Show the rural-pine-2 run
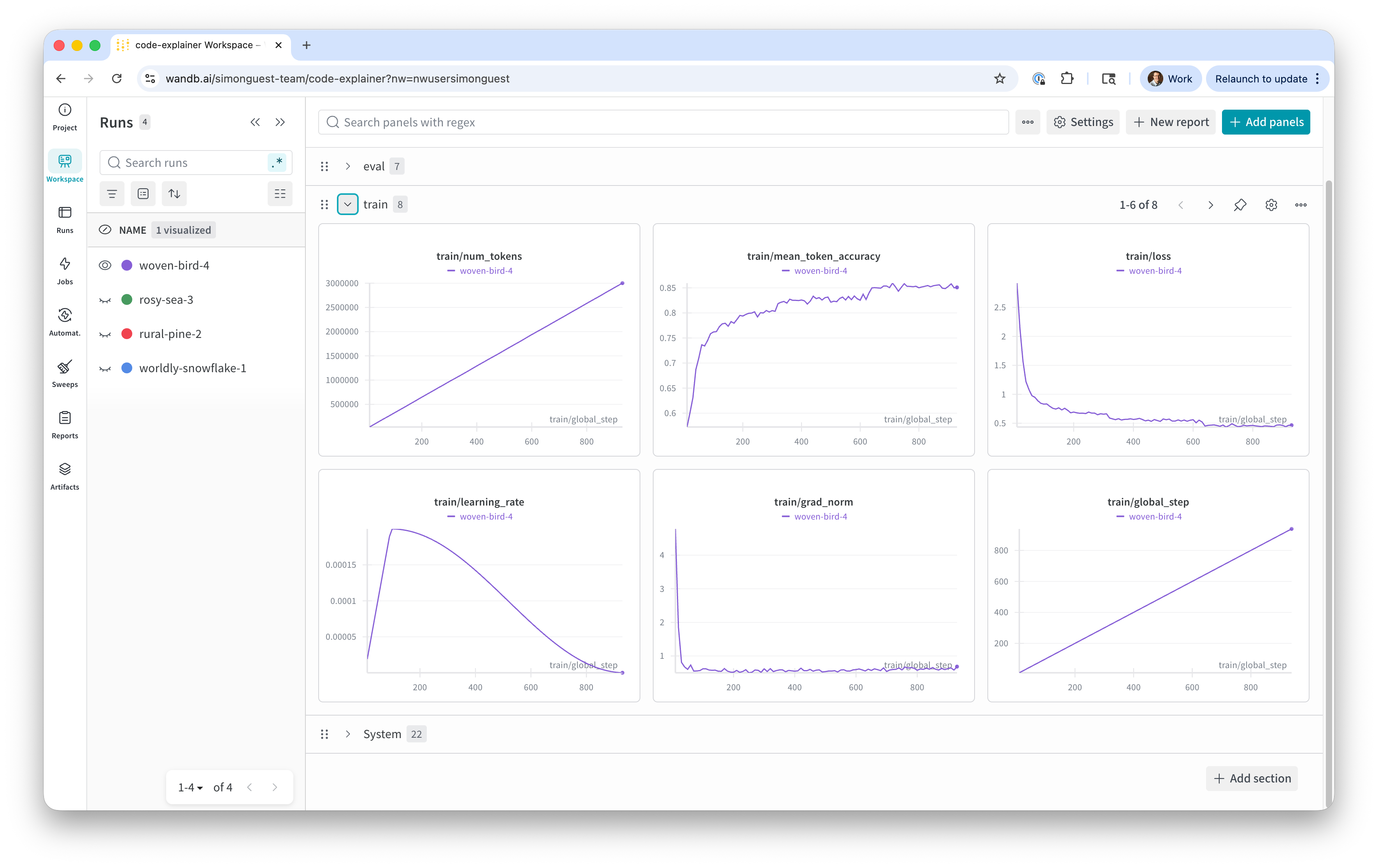 pyautogui.click(x=105, y=334)
